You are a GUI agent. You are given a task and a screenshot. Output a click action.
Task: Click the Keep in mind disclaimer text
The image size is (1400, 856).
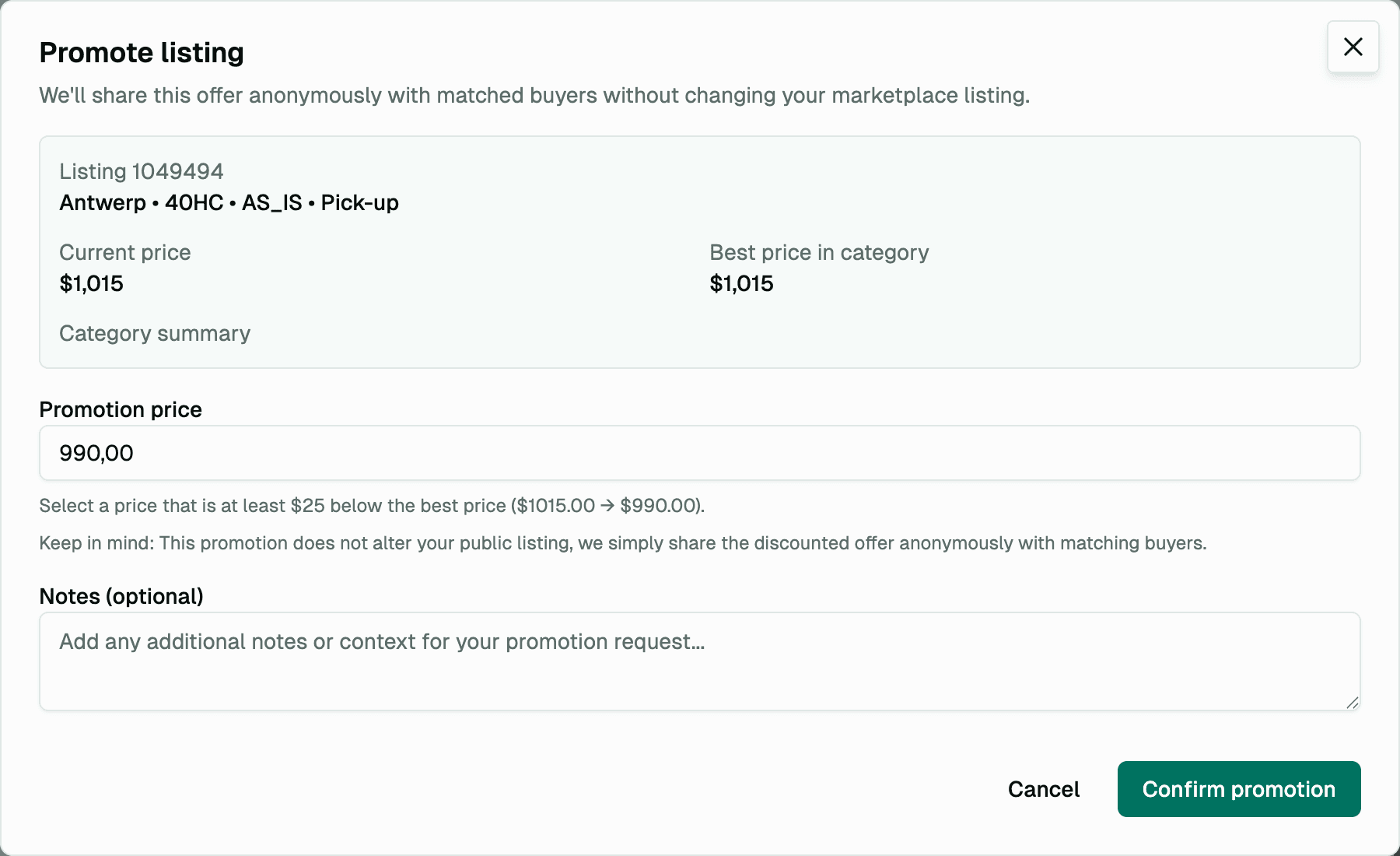(622, 543)
